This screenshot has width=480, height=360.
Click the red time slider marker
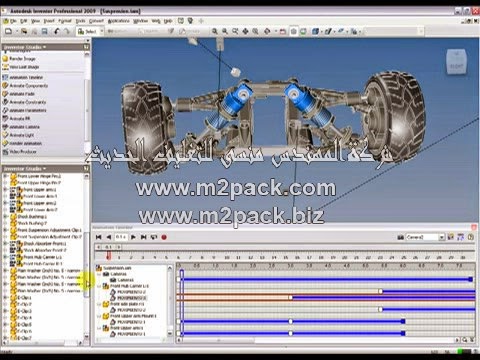pyautogui.click(x=108, y=256)
